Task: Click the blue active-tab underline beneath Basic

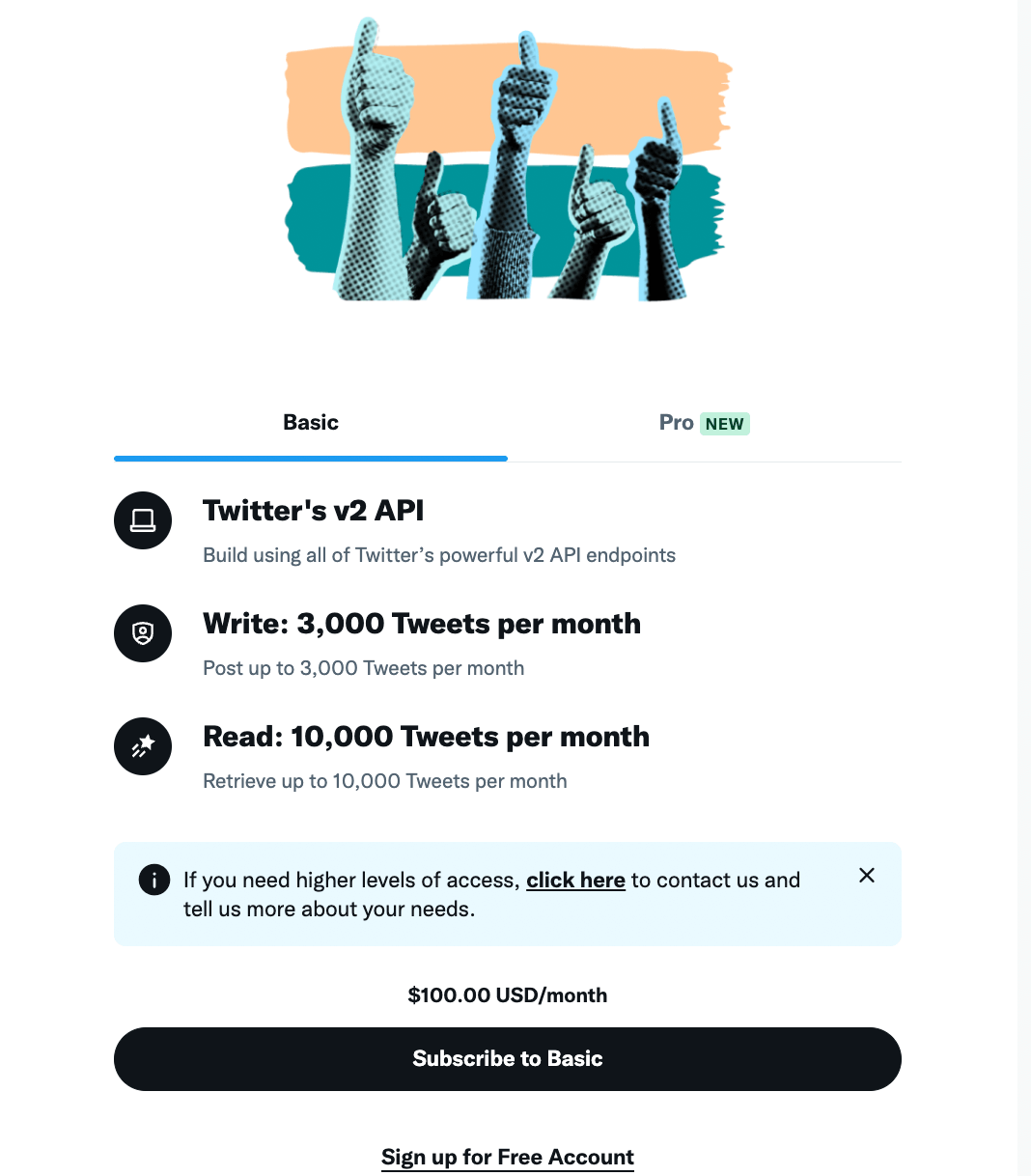Action: click(311, 459)
